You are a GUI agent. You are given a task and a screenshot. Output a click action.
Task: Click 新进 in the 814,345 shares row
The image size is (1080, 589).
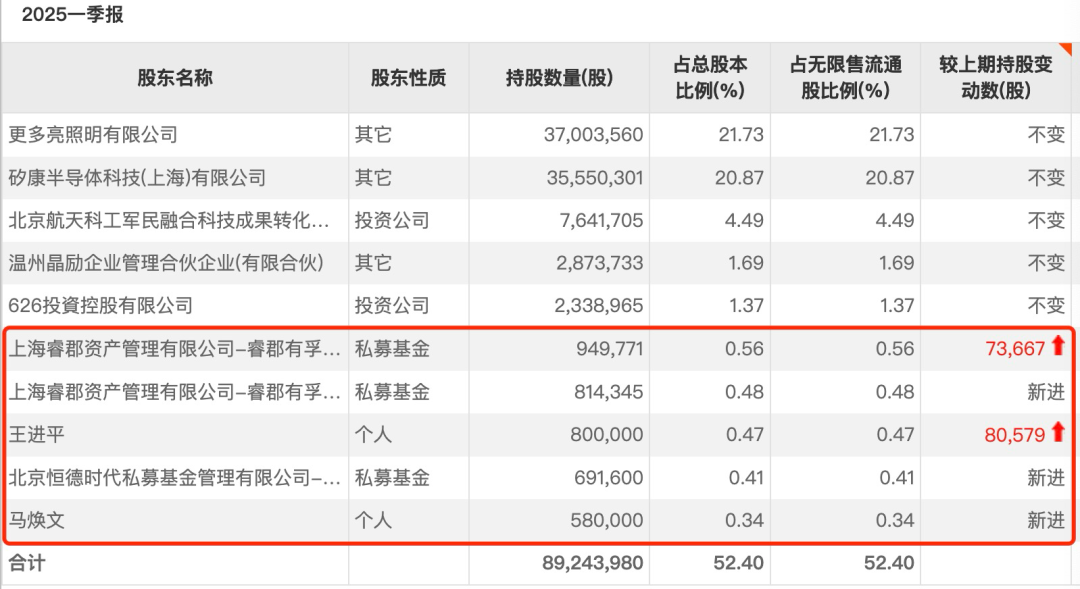(x=1046, y=392)
